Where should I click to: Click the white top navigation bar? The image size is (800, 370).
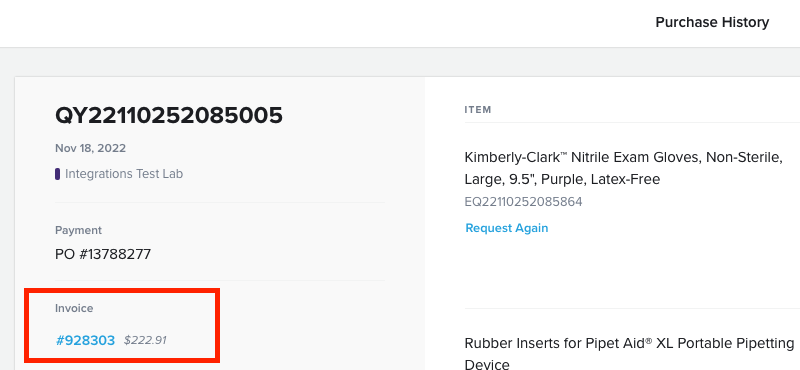click(327, 23)
